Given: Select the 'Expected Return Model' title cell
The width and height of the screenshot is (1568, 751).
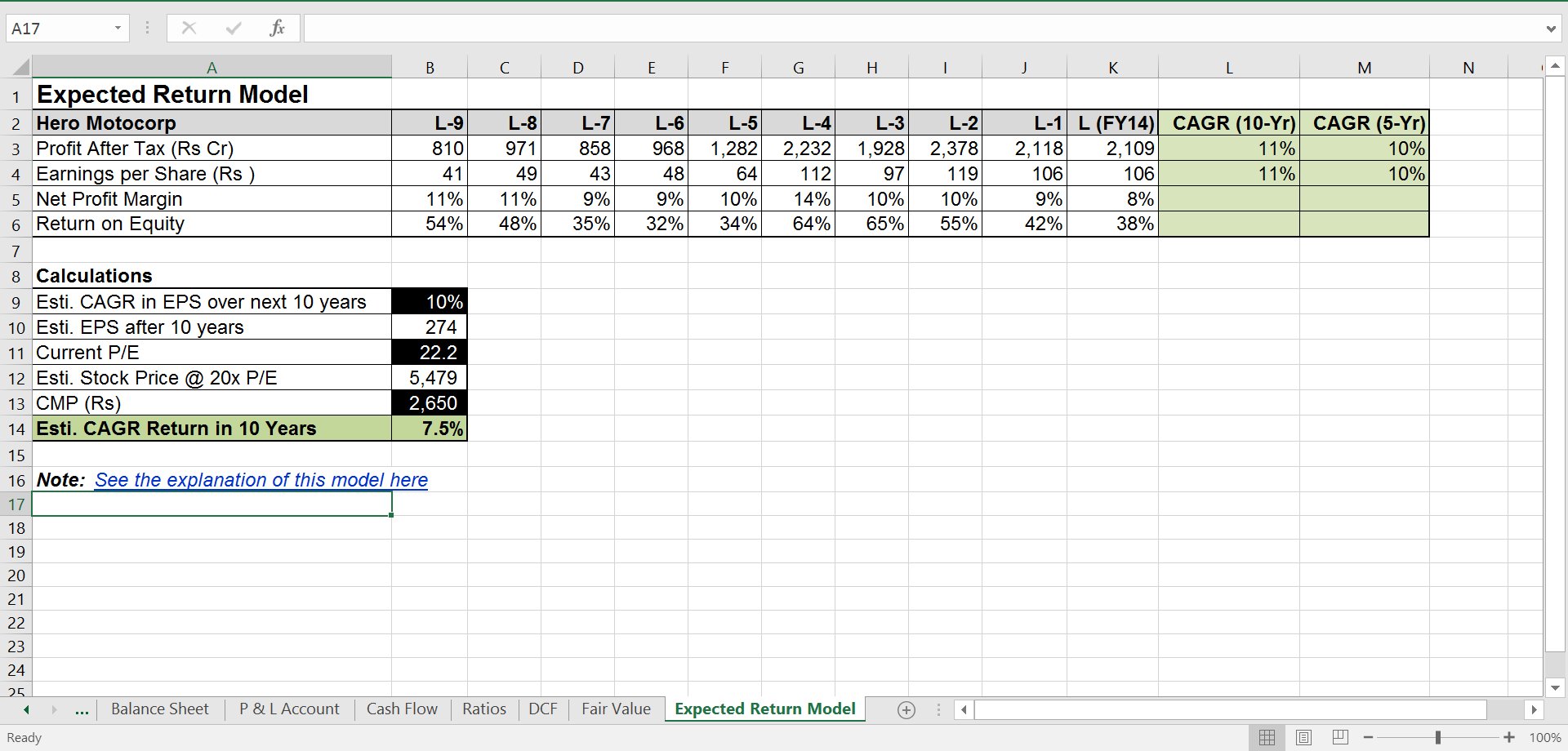Looking at the screenshot, I should pos(212,95).
